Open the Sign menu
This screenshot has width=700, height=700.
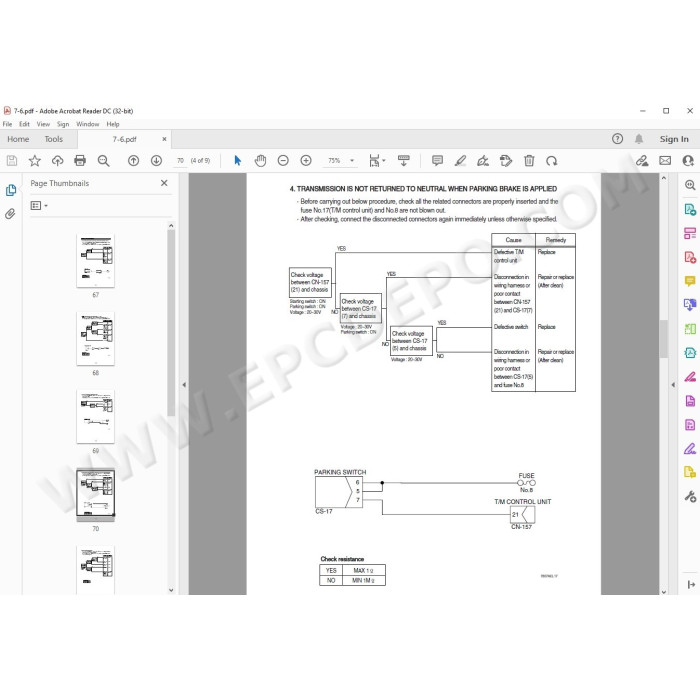pos(63,124)
